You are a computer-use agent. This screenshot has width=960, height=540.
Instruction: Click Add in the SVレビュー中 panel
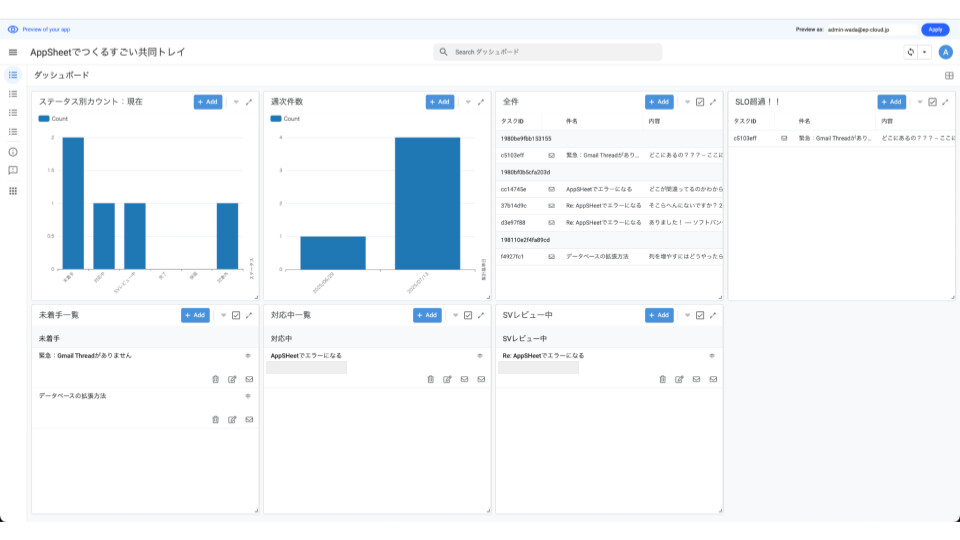point(659,315)
